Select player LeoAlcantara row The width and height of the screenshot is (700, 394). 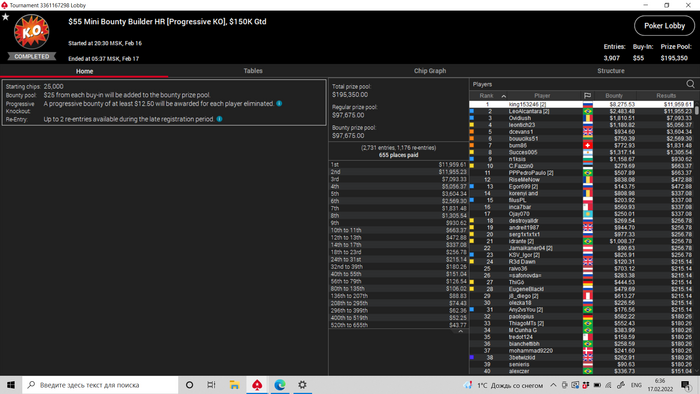point(582,112)
